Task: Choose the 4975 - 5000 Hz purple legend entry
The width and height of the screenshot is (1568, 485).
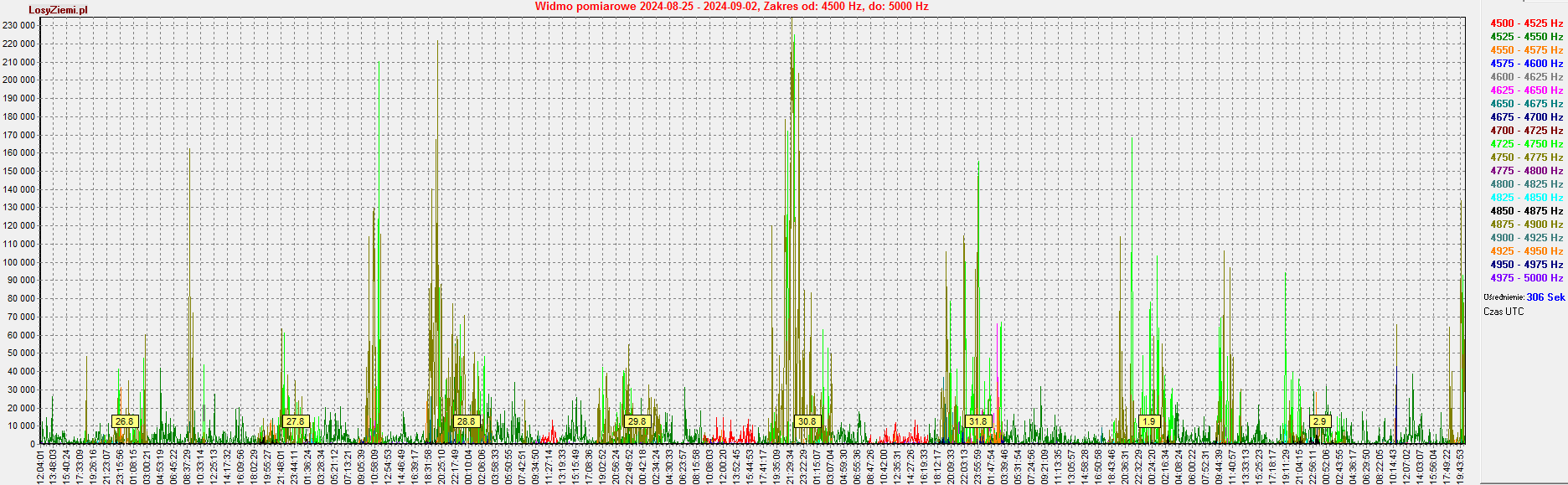Action: click(x=1526, y=278)
